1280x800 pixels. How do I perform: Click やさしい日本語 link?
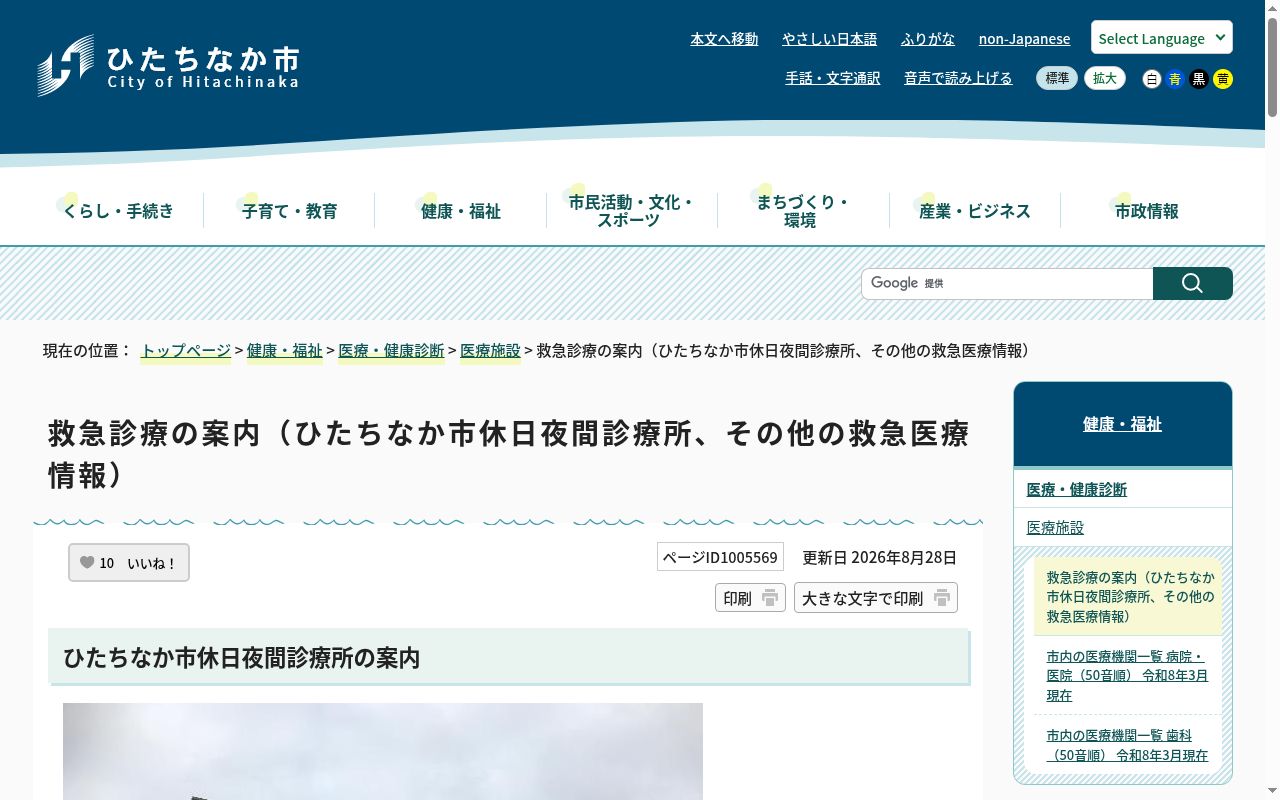click(x=829, y=39)
